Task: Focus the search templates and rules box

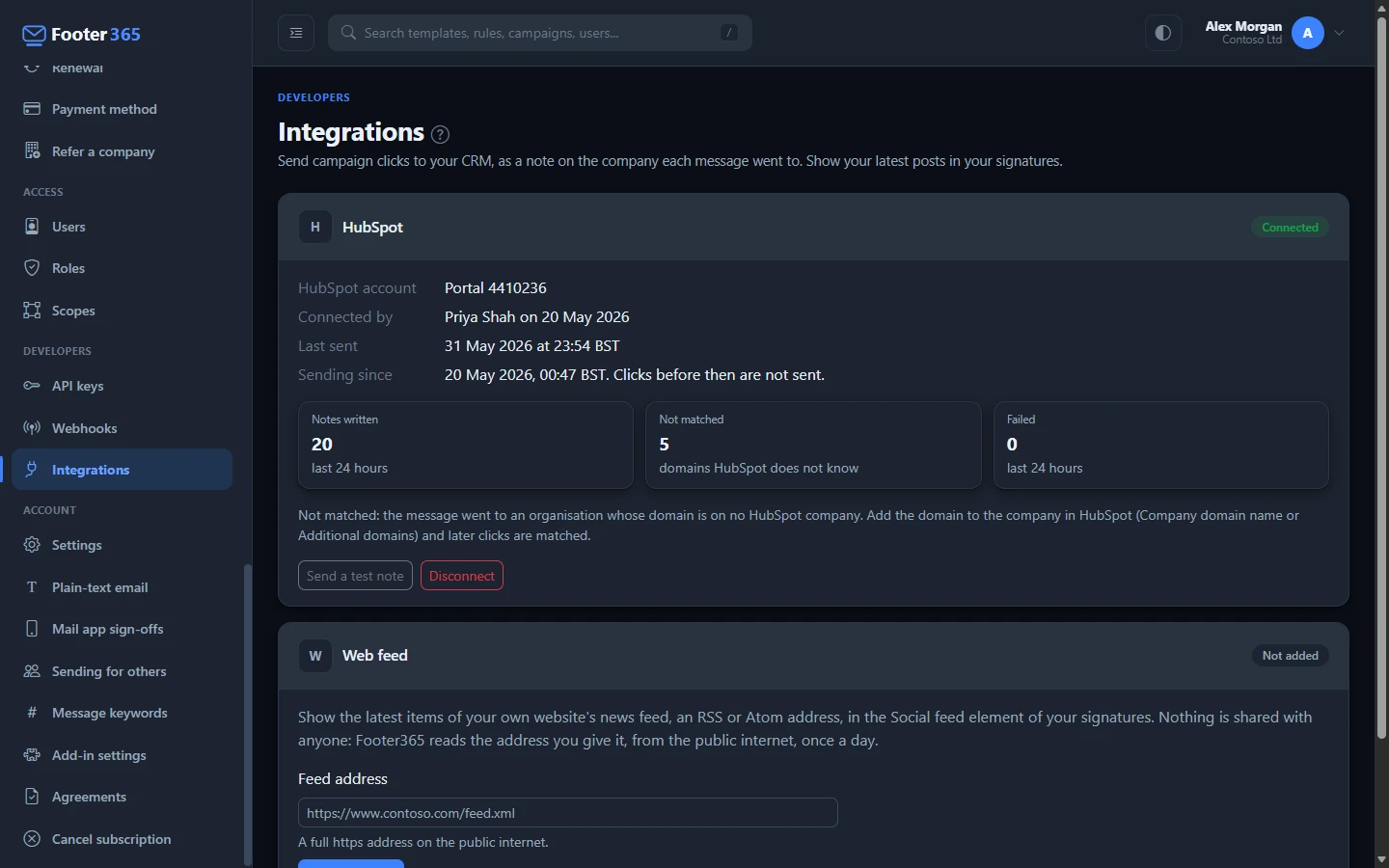Action: [x=540, y=33]
